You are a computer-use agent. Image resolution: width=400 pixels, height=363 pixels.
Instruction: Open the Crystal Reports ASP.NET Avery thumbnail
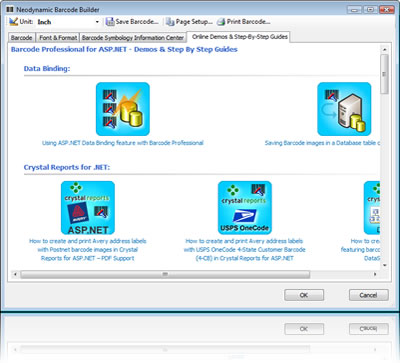pyautogui.click(x=88, y=208)
